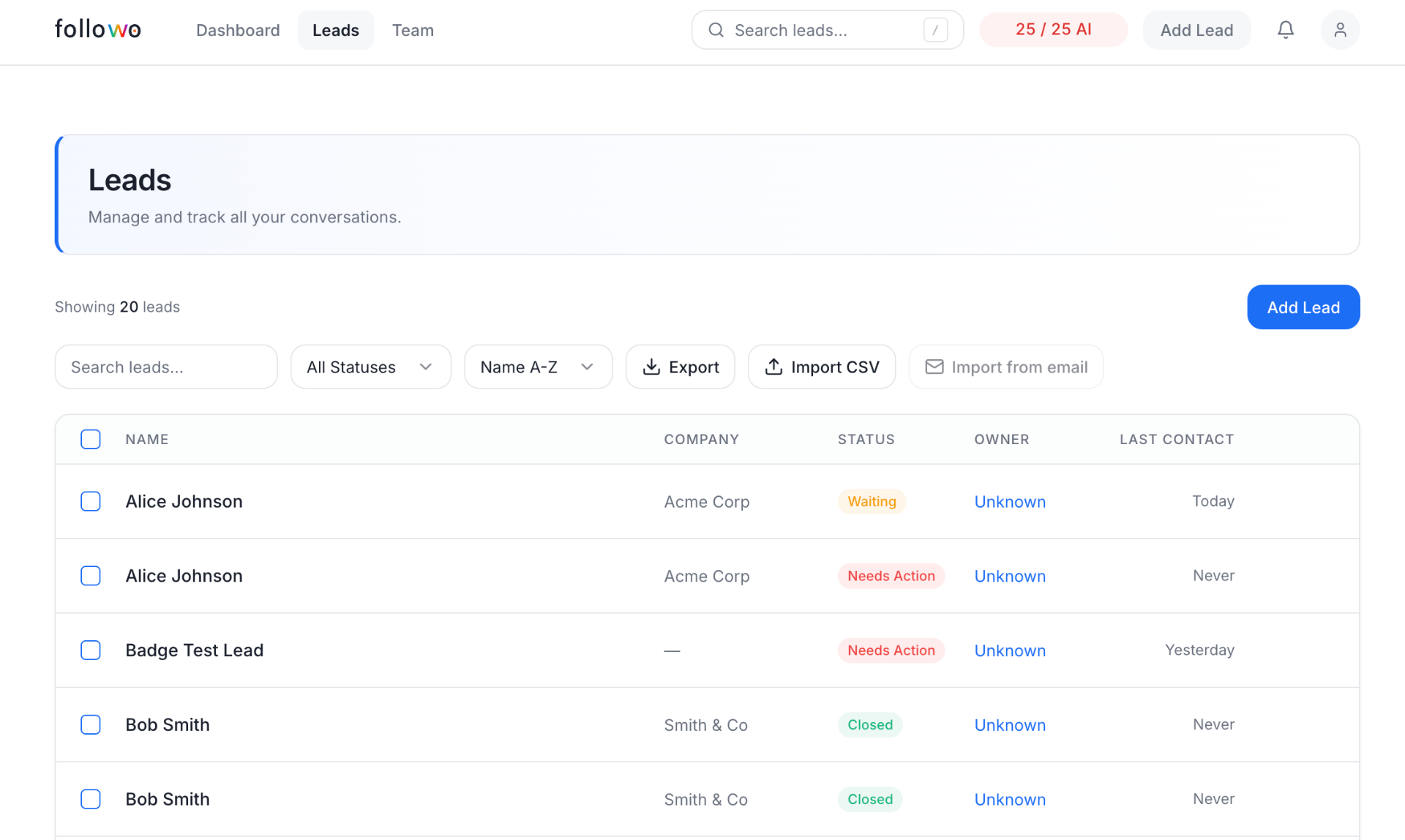1405x840 pixels.
Task: Open the Name A-Z sort dropdown
Action: point(538,367)
